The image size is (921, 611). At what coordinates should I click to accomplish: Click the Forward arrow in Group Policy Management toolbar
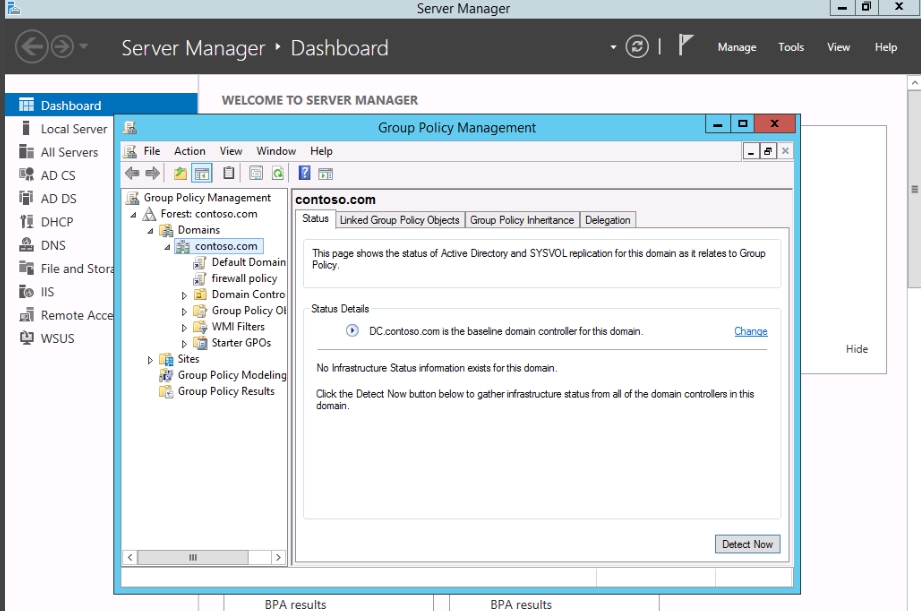tap(153, 173)
